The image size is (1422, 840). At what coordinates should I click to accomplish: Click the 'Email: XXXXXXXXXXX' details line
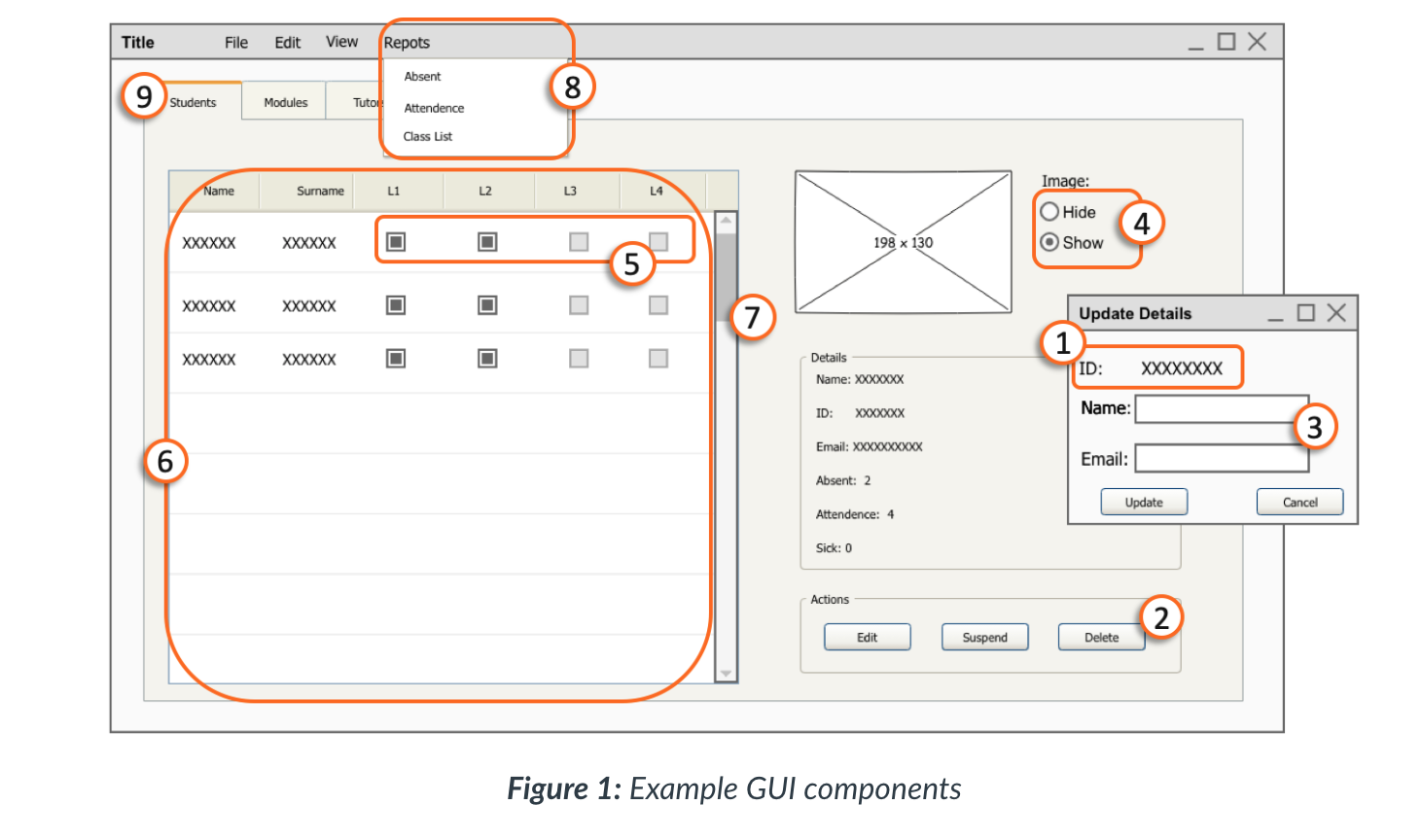[x=870, y=447]
